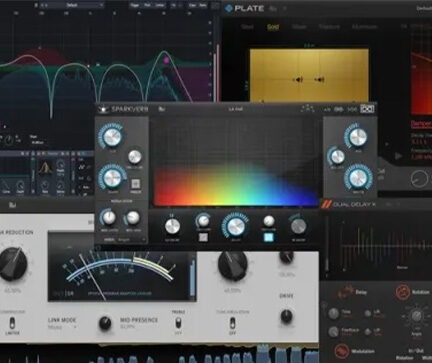Viewport: 432px width, 363px height.
Task: Click the Sparkverb Size knob at top left
Action: [111, 136]
